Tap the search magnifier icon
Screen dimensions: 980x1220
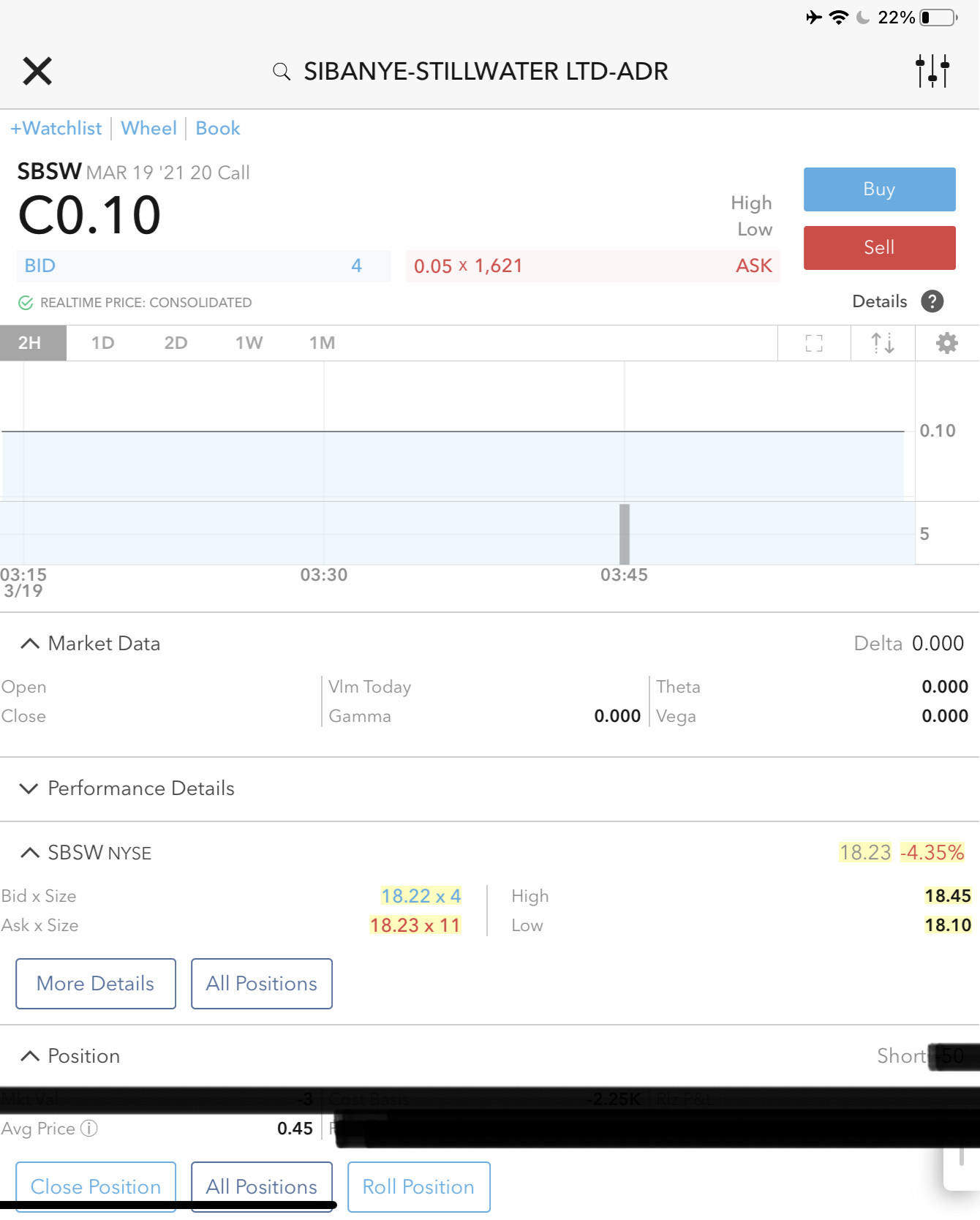click(x=282, y=71)
